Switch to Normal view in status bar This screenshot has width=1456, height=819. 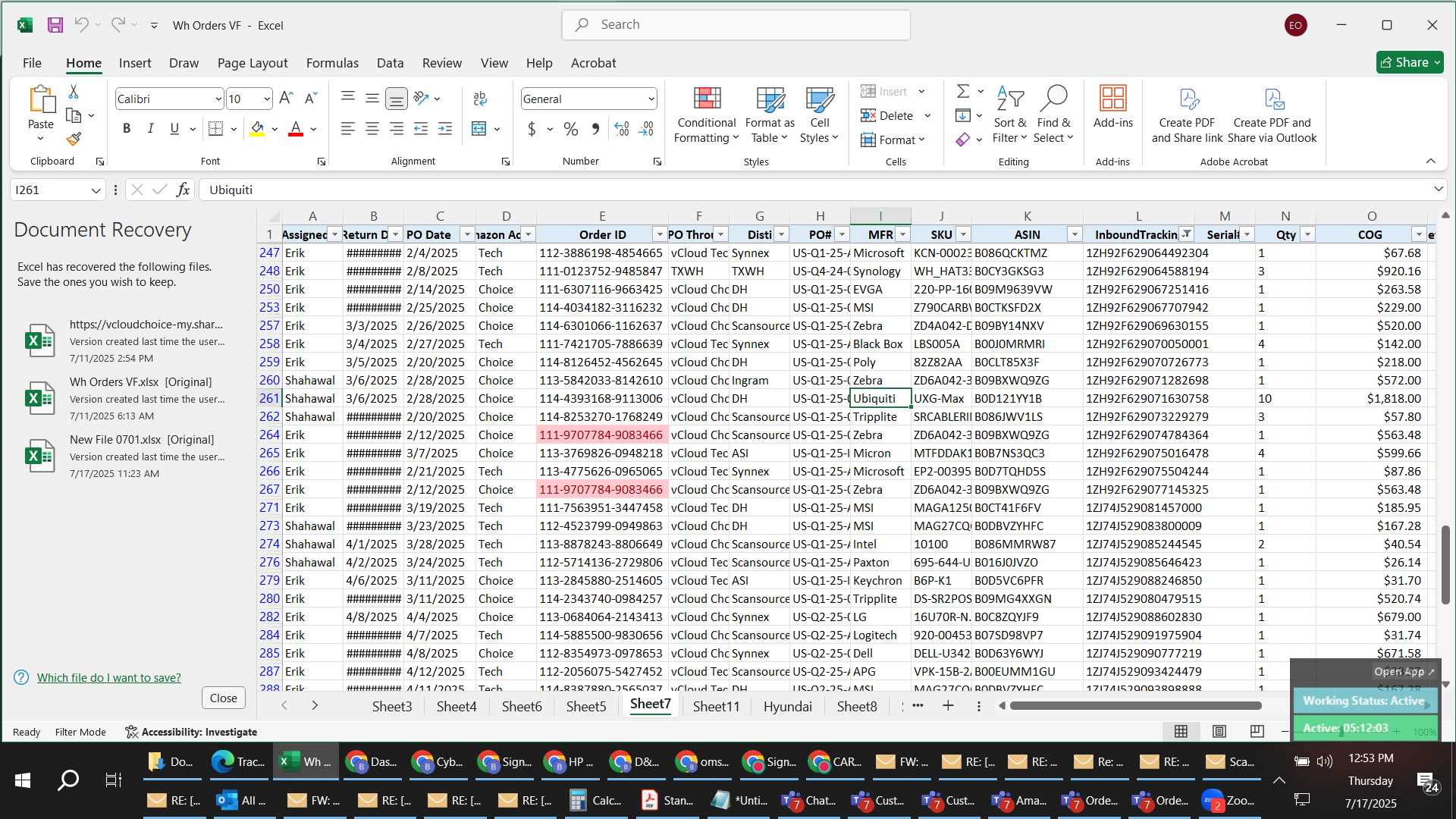[x=1181, y=731]
